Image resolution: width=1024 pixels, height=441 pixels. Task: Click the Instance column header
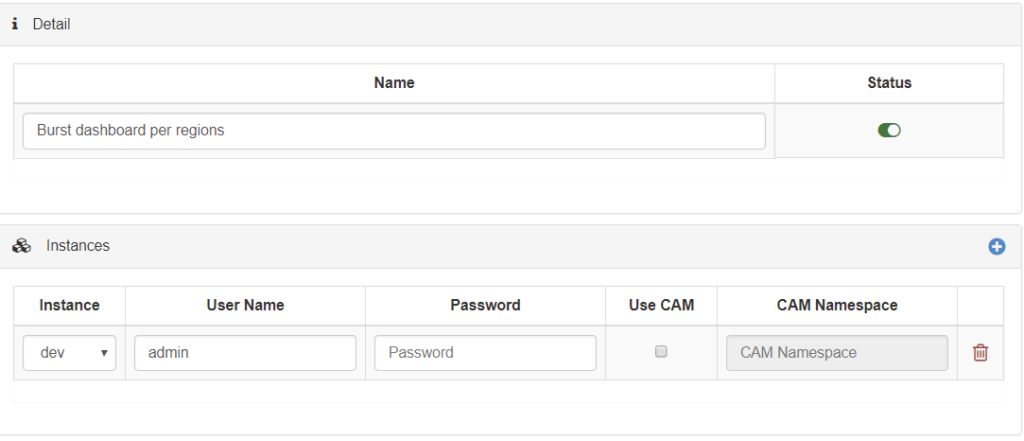point(69,305)
